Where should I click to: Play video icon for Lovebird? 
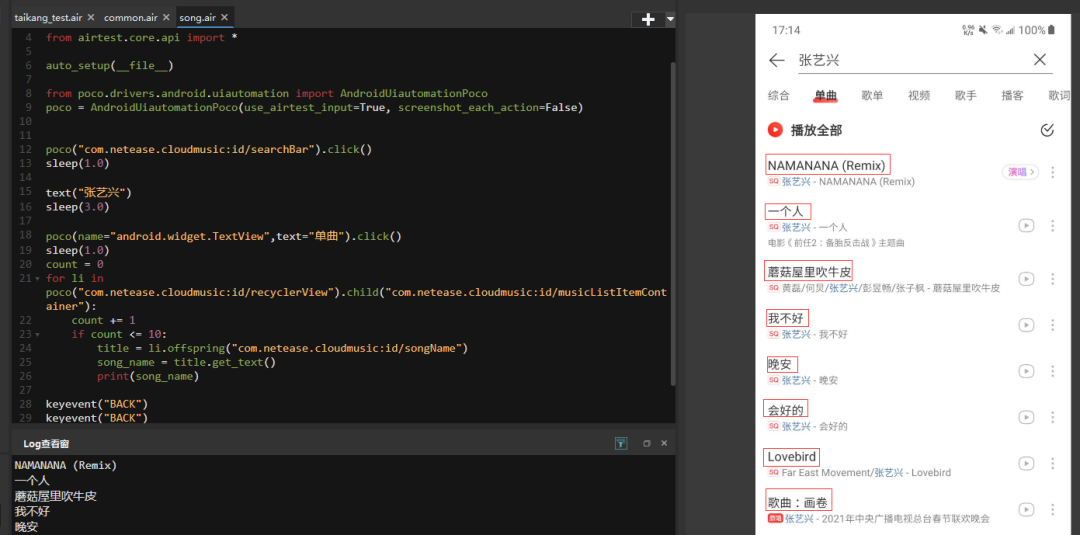point(1026,463)
